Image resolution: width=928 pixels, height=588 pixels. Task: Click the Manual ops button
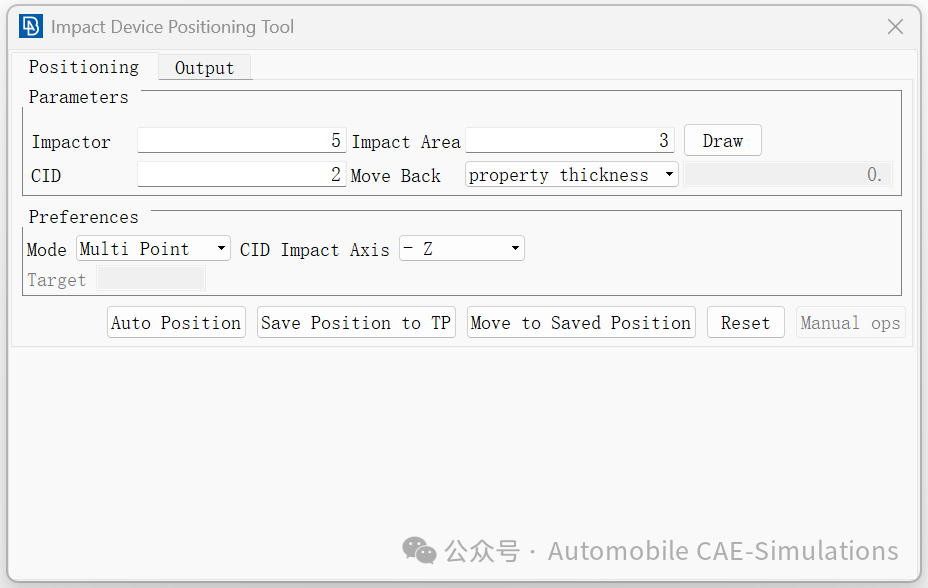coord(850,322)
